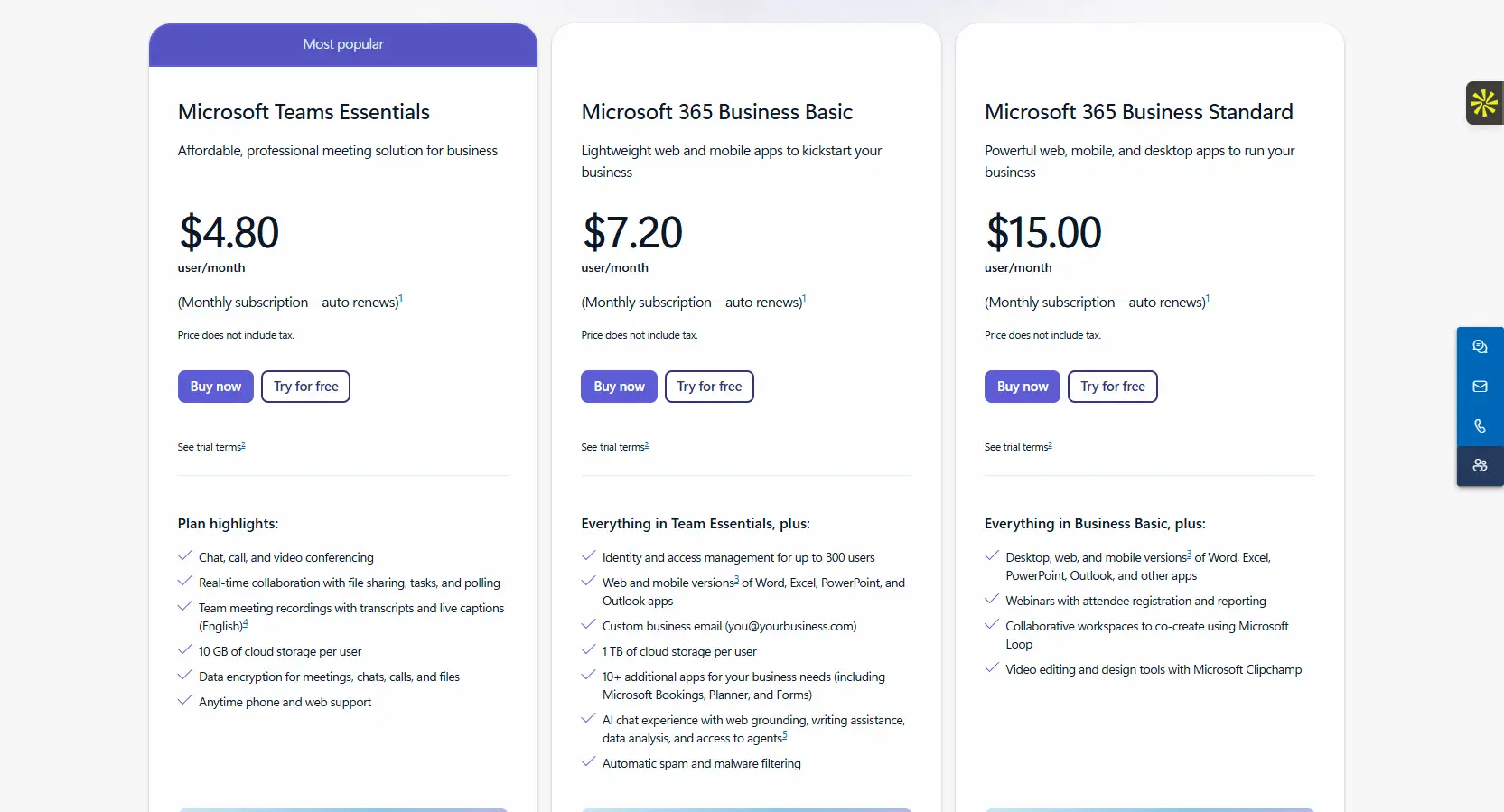
Task: Click the checkmark beside 1 TB of cloud storage
Action: click(x=588, y=649)
